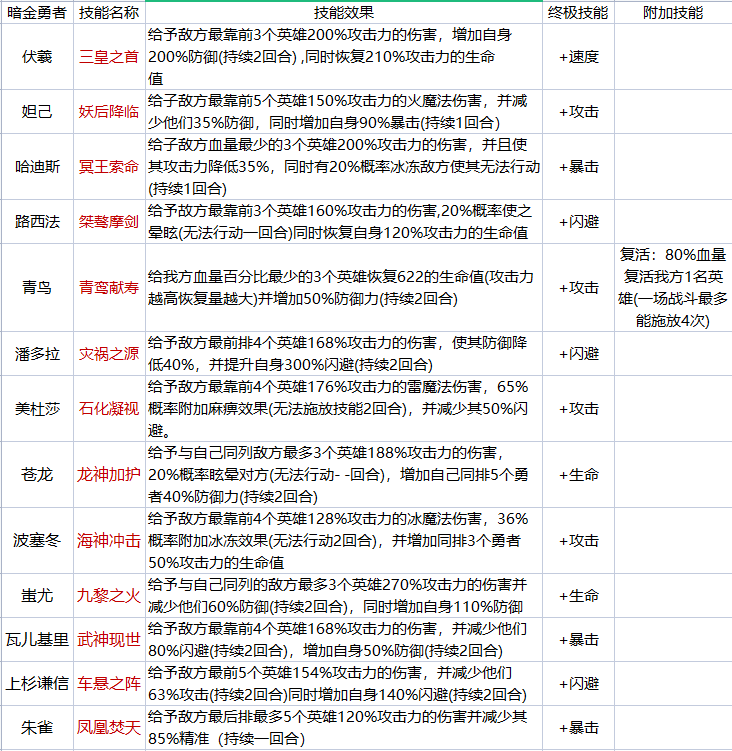Click the hero name 朱雀
The height and width of the screenshot is (751, 732).
click(37, 728)
